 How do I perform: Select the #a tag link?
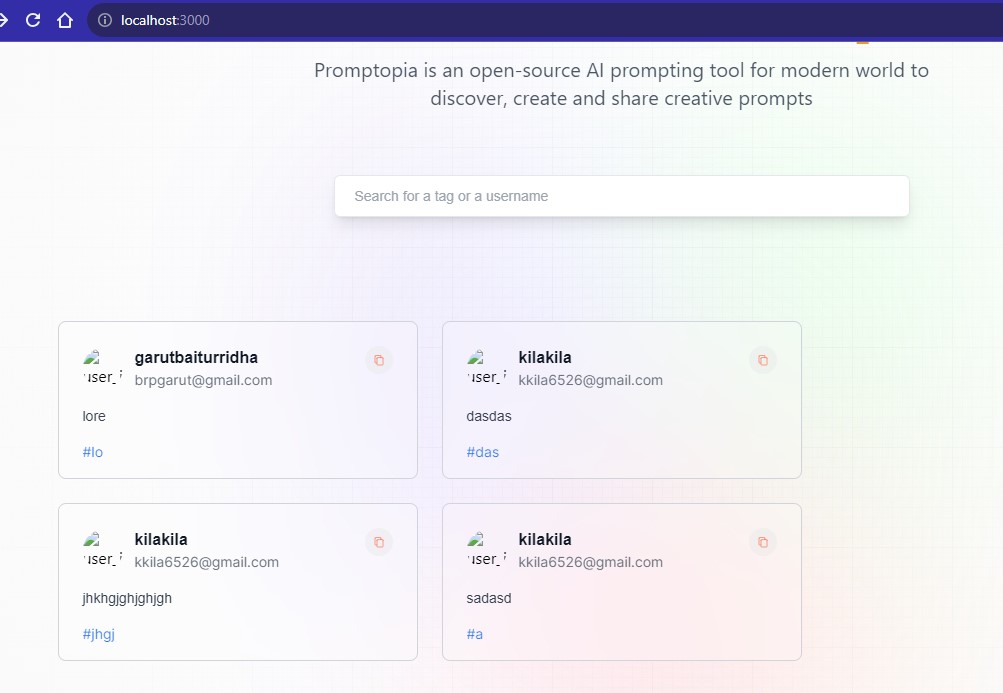[474, 634]
